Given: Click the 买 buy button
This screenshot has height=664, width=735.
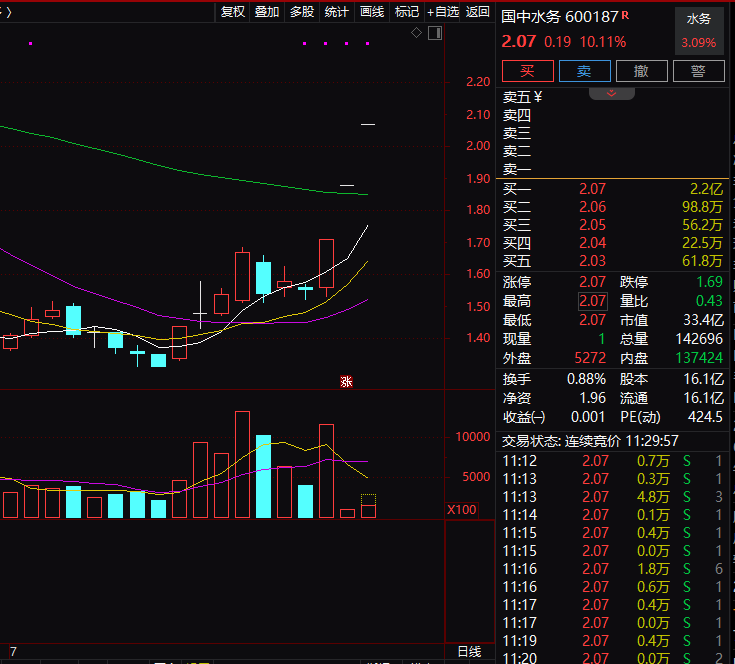Looking at the screenshot, I should [x=527, y=71].
